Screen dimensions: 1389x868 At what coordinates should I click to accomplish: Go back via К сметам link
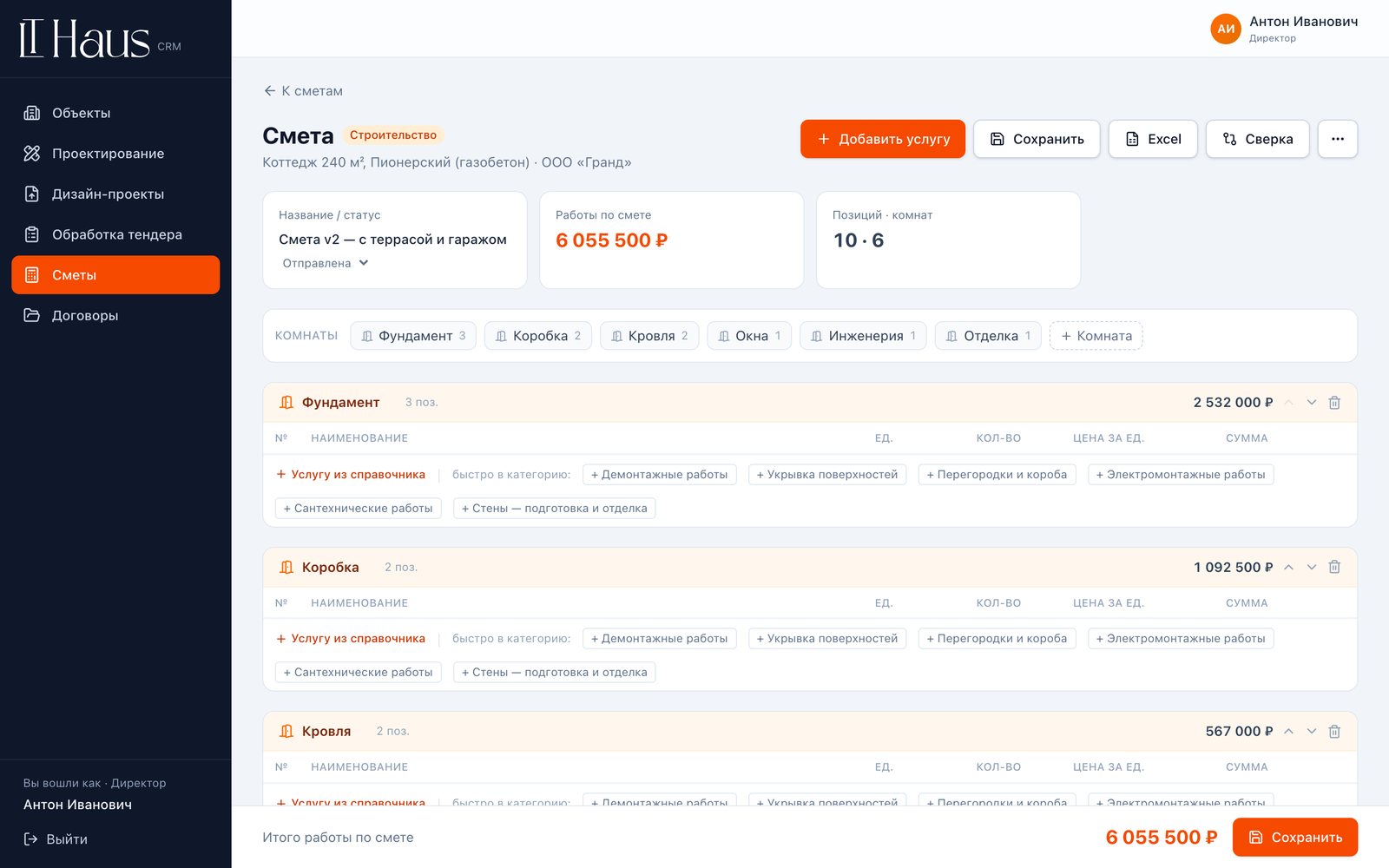(x=303, y=91)
